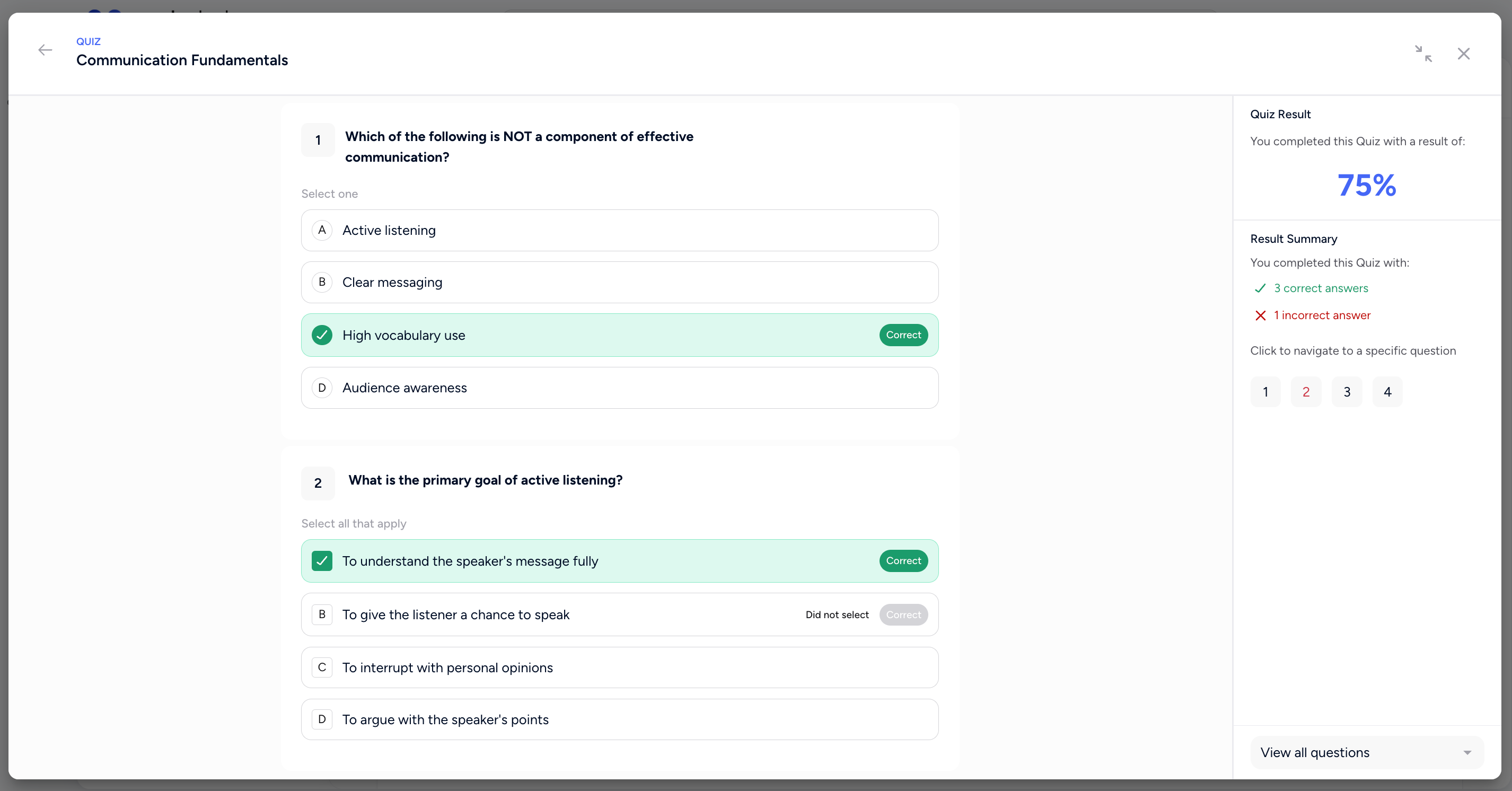Viewport: 1512px width, 791px height.
Task: Click the checkmark on To understand the speaker's message
Action: 322,561
